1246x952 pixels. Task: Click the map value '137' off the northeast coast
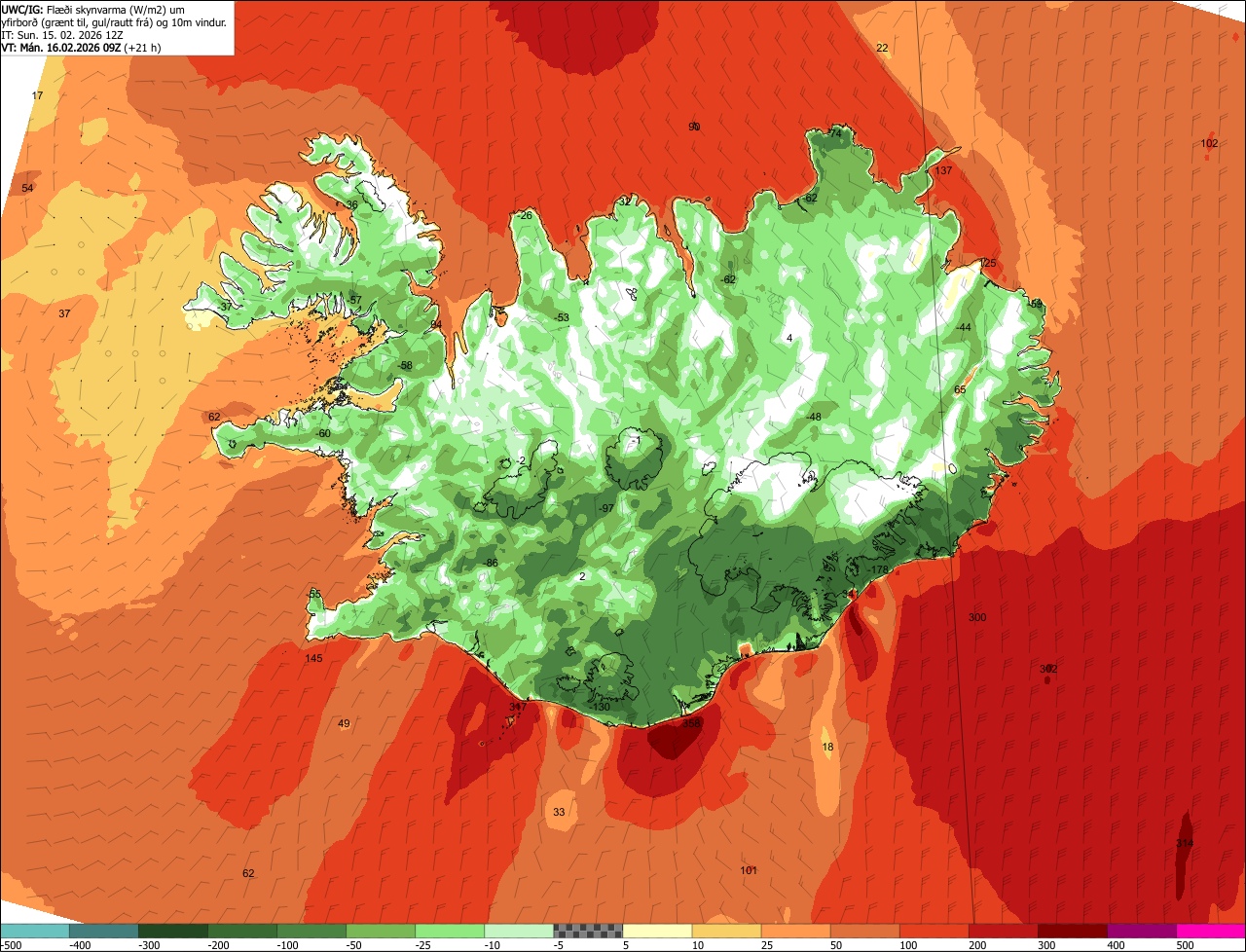click(943, 170)
